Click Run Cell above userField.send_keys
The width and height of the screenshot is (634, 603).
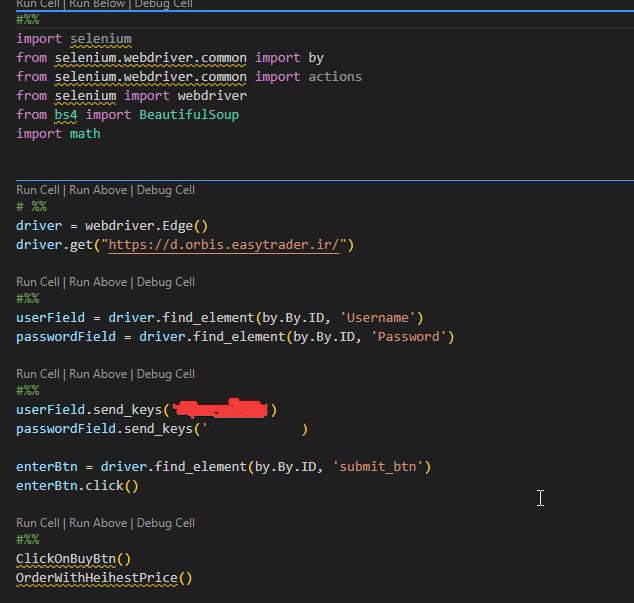pyautogui.click(x=38, y=374)
